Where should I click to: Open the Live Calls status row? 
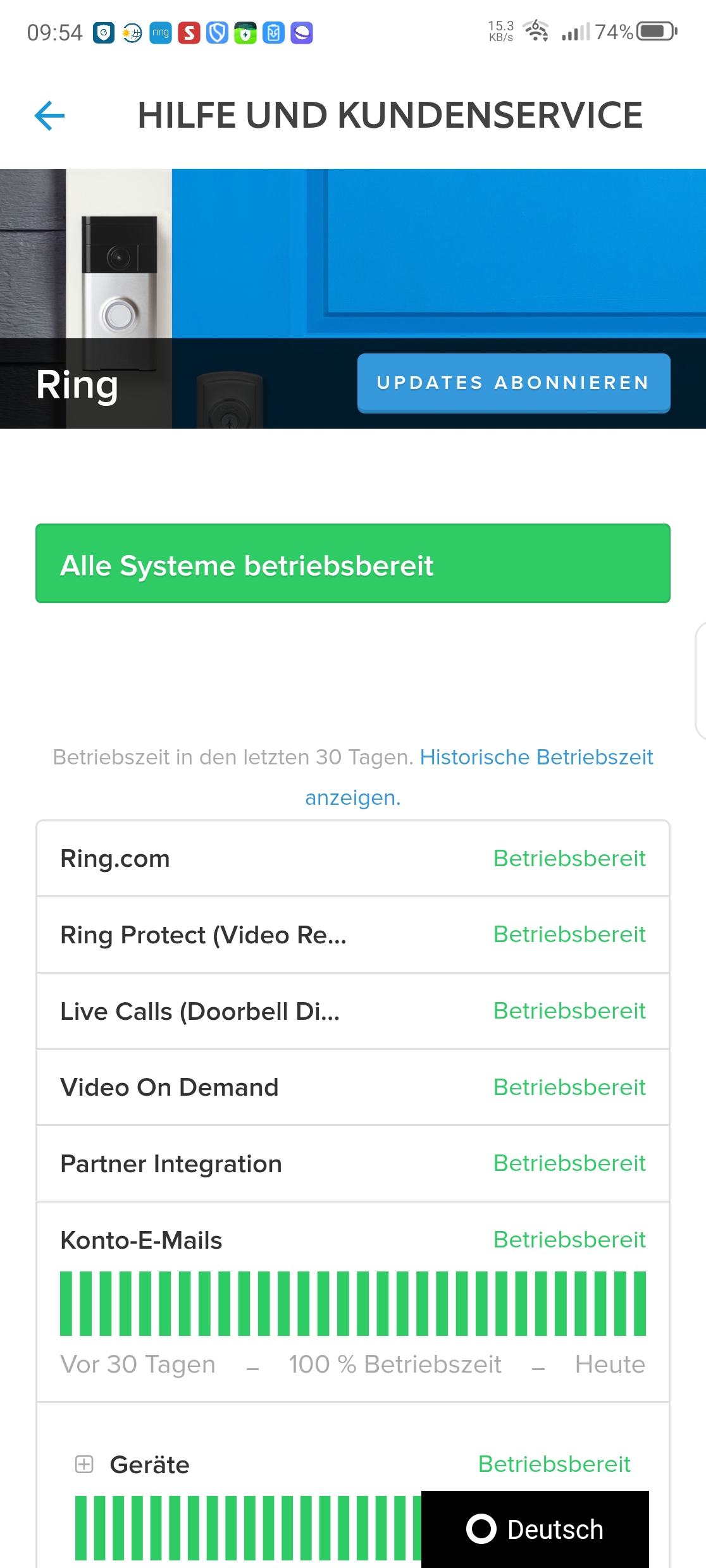pos(352,1012)
